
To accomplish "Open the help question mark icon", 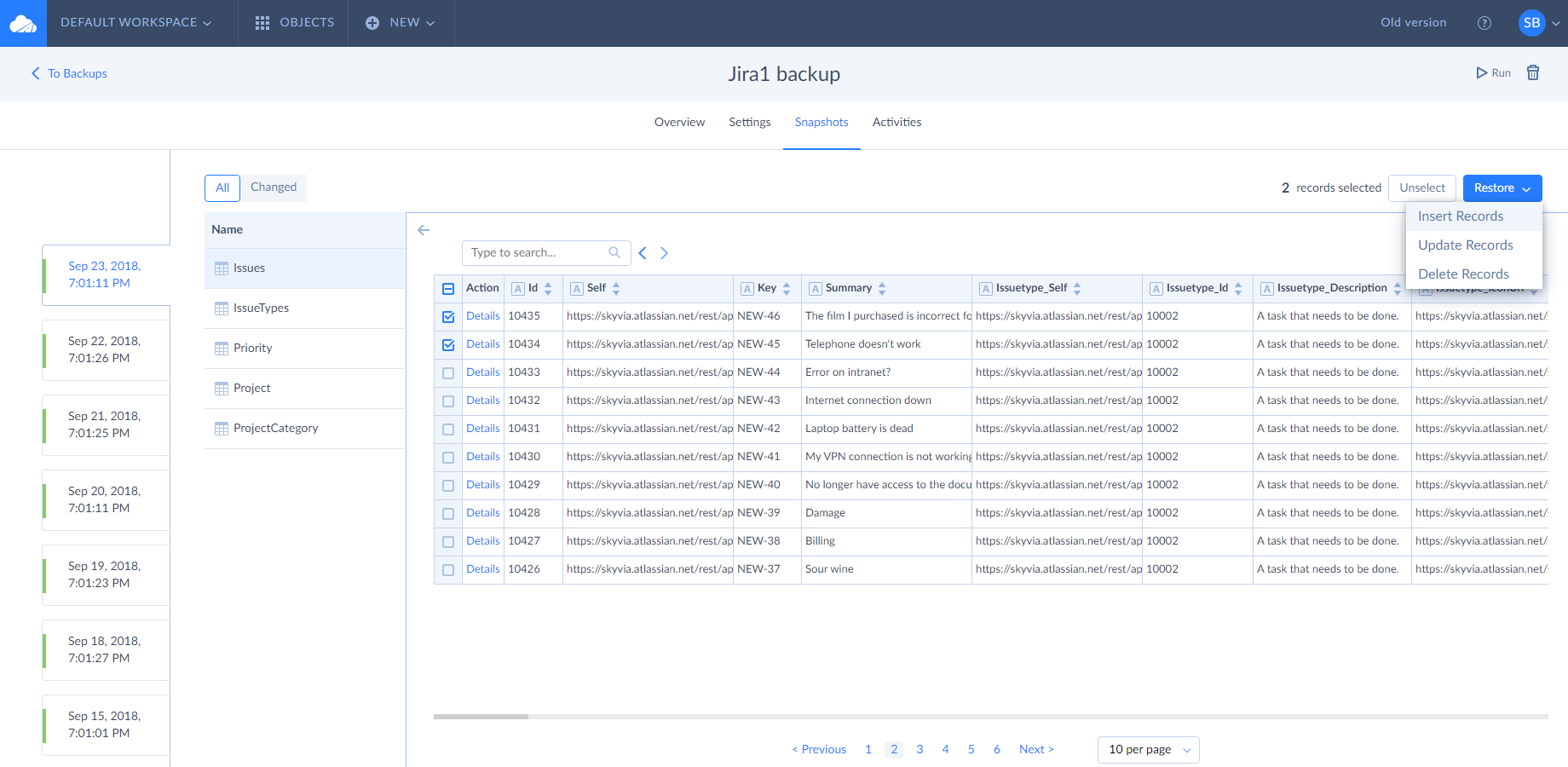I will pos(1484,23).
